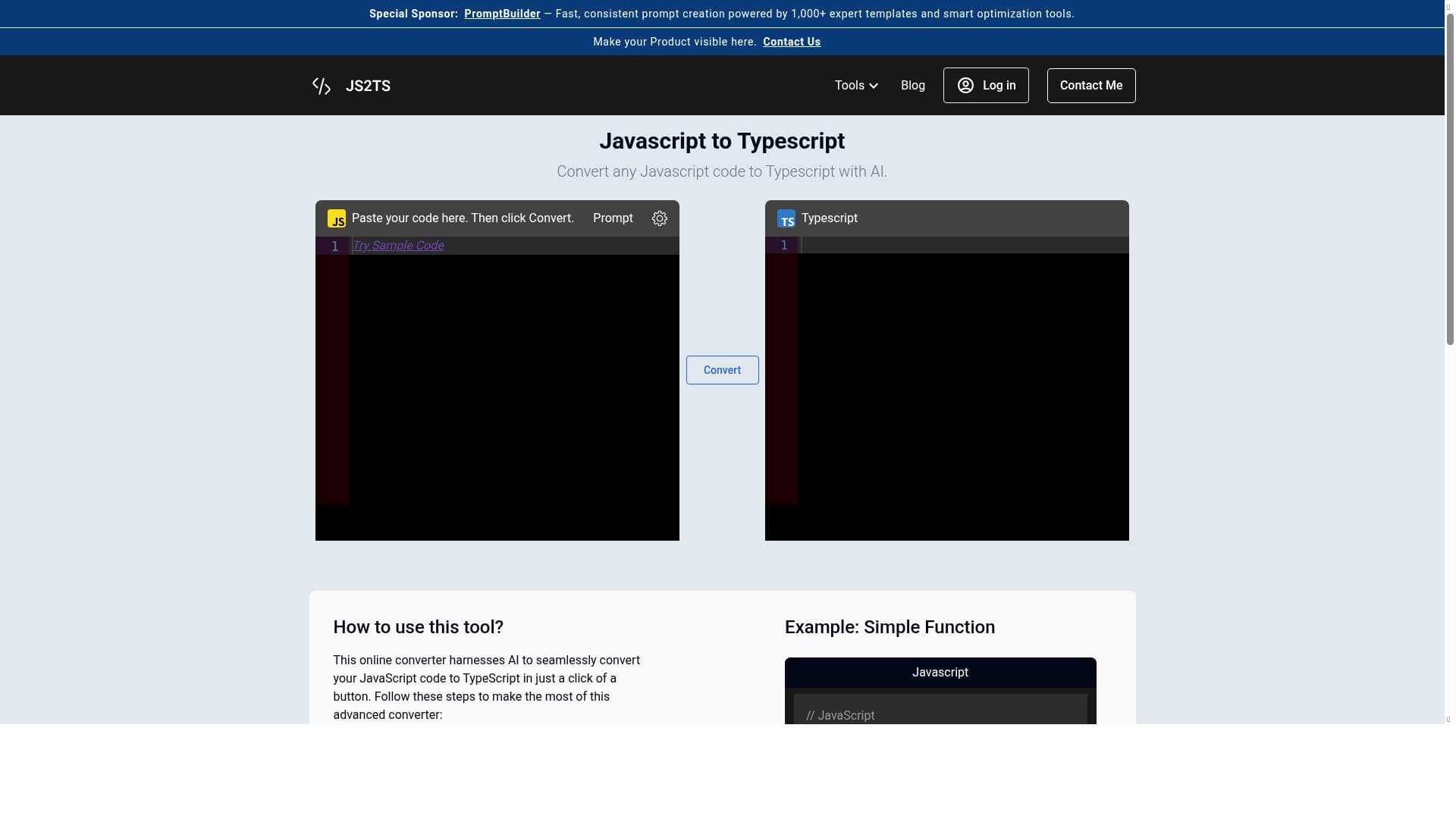Click the JS2TS code bracket logo icon

(322, 86)
